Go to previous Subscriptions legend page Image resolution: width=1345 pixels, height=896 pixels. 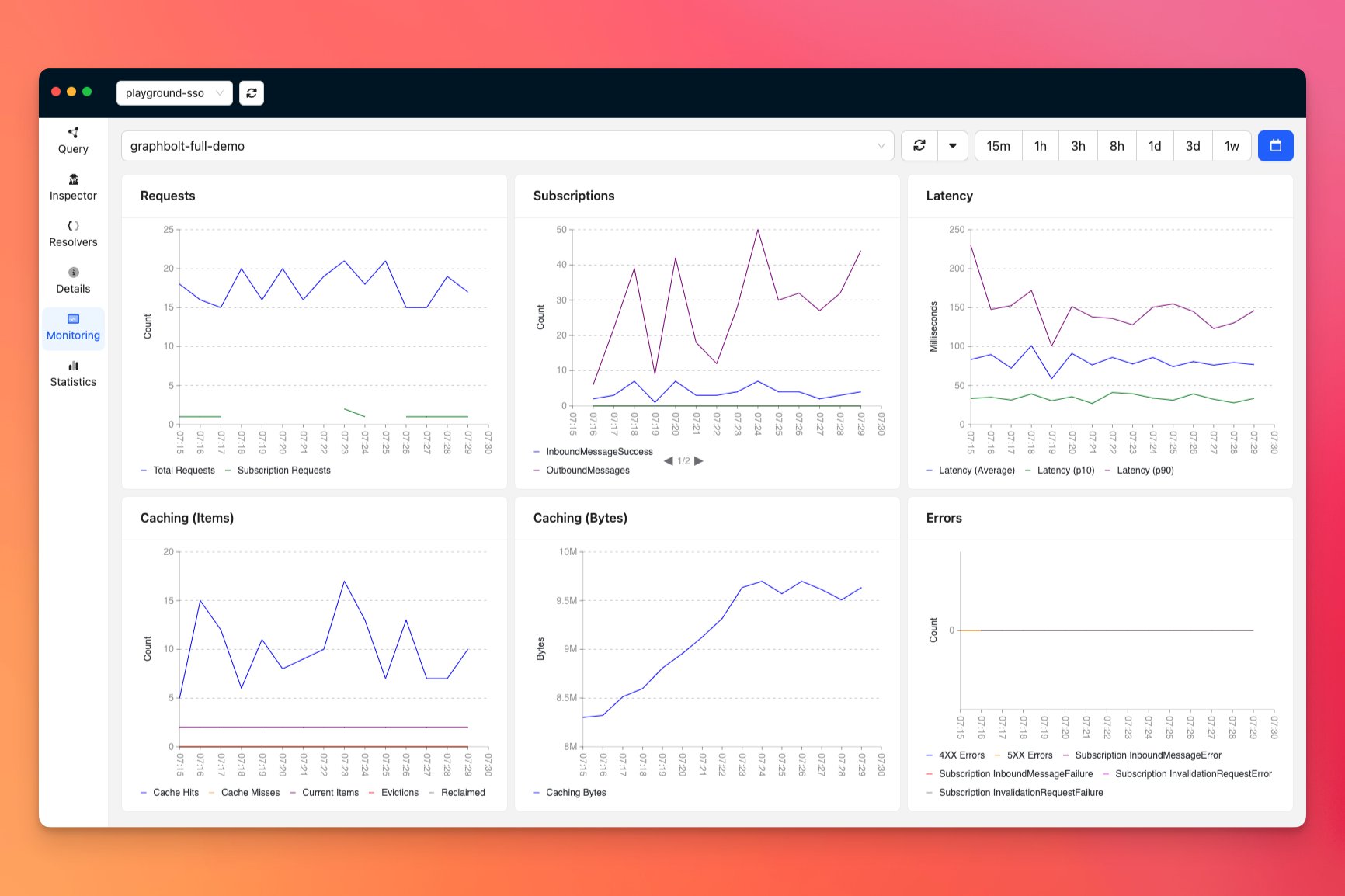click(669, 461)
